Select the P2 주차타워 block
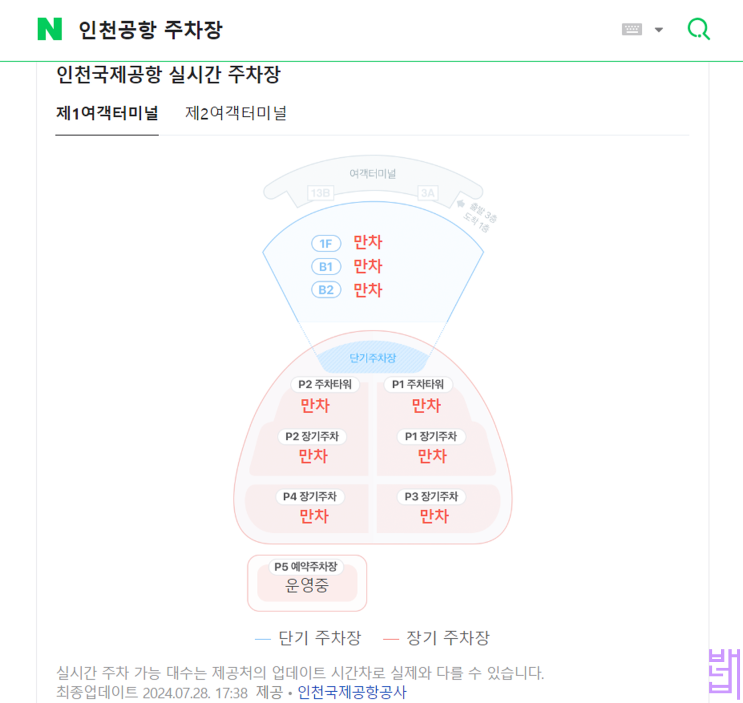Screen dimensions: 743x703 click(315, 396)
